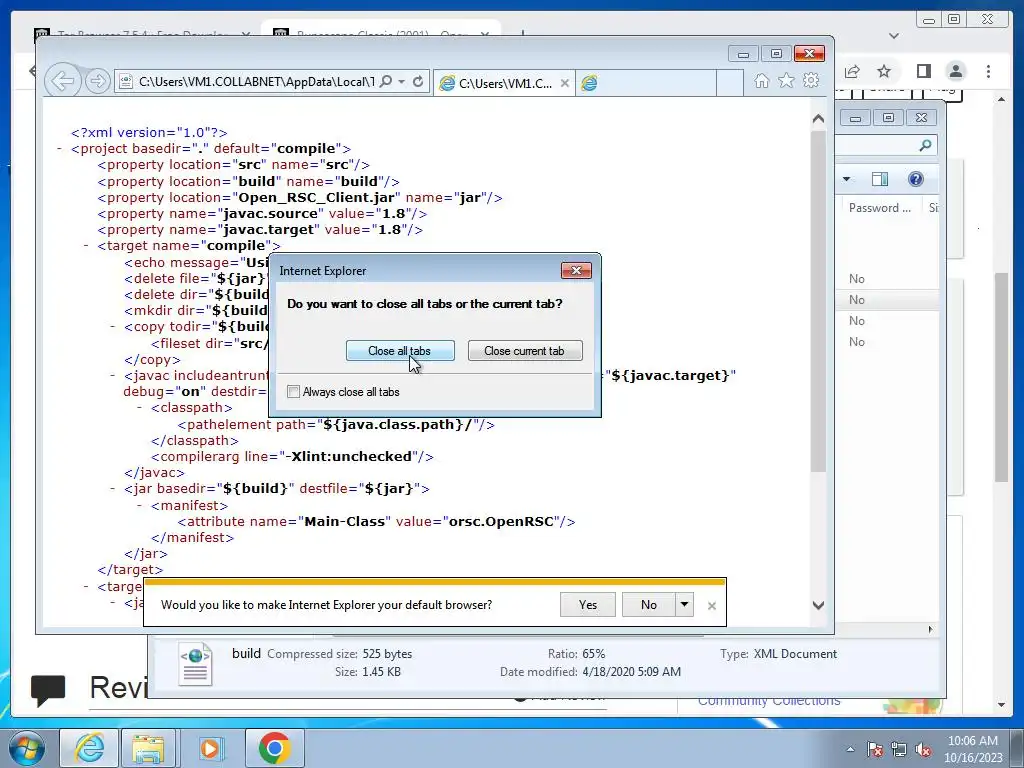Open Internet Explorer's Home icon
Image resolution: width=1024 pixels, height=768 pixels.
(x=761, y=81)
